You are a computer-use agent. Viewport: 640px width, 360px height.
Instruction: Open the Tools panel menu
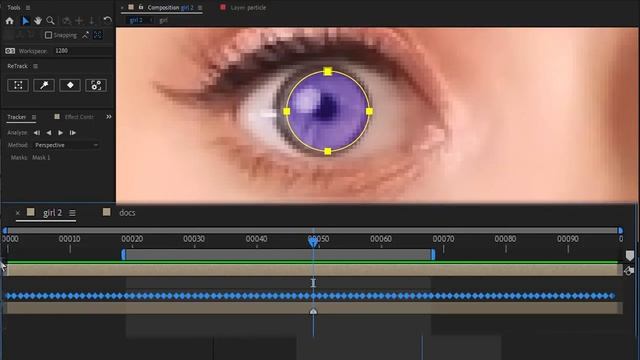tap(28, 8)
